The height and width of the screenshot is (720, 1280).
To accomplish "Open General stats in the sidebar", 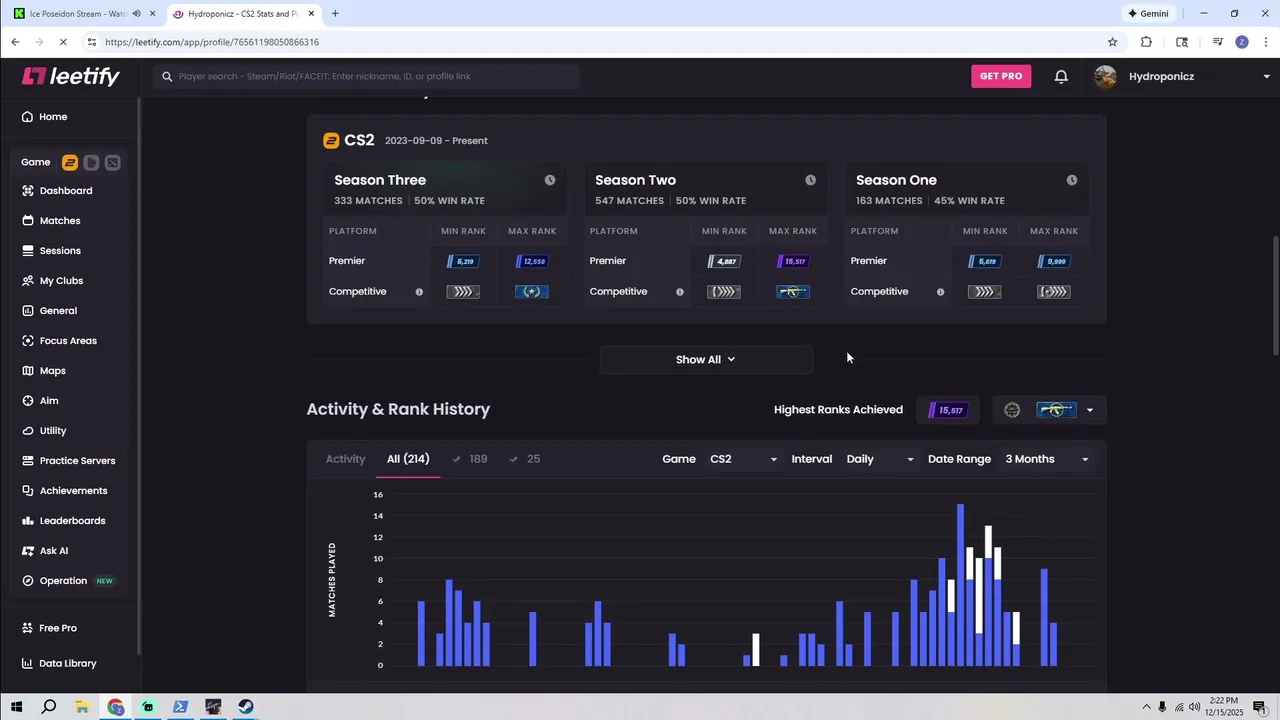I will tap(58, 311).
